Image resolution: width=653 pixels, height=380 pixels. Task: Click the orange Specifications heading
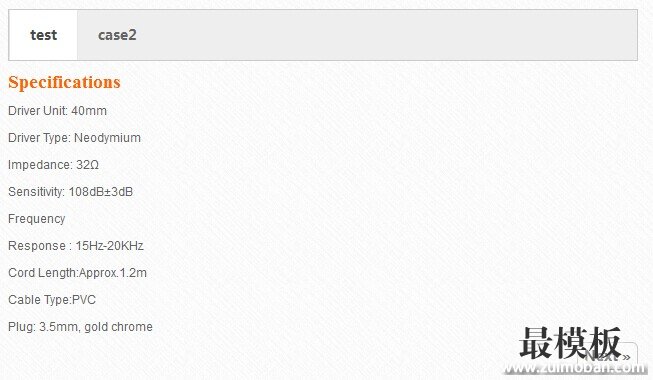64,82
